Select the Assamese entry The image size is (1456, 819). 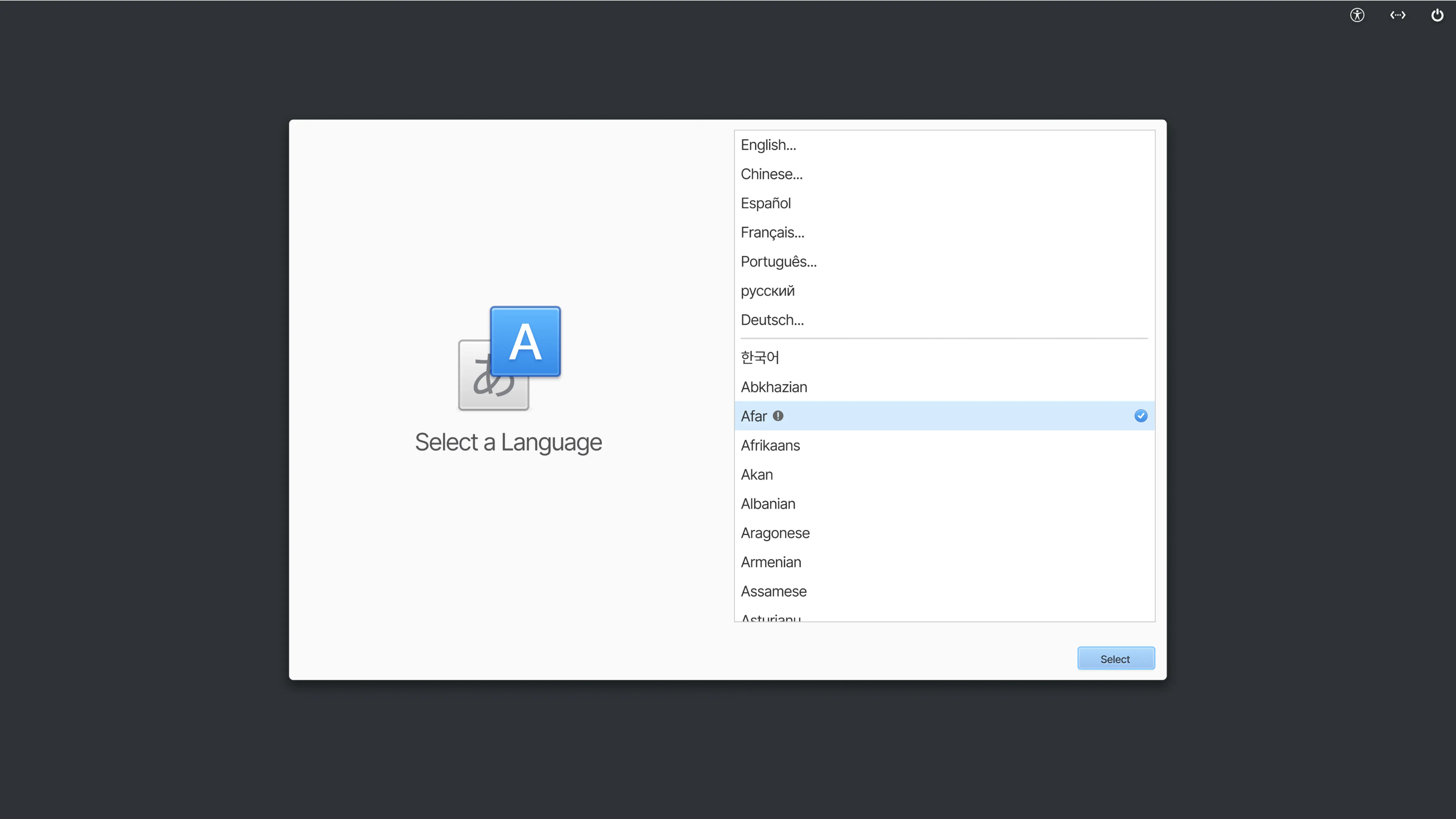pyautogui.click(x=773, y=591)
